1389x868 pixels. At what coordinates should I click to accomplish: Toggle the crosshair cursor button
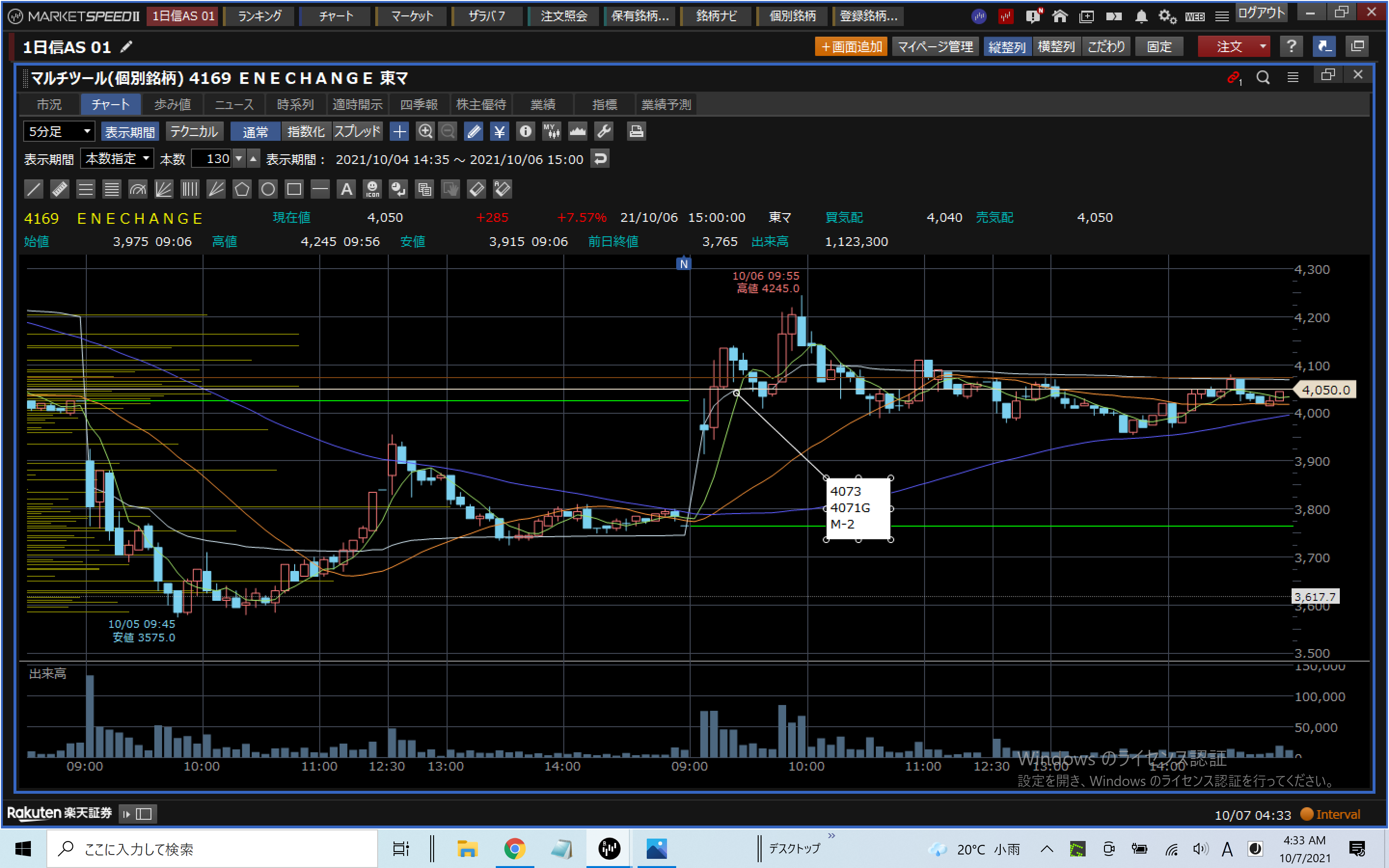[x=399, y=132]
